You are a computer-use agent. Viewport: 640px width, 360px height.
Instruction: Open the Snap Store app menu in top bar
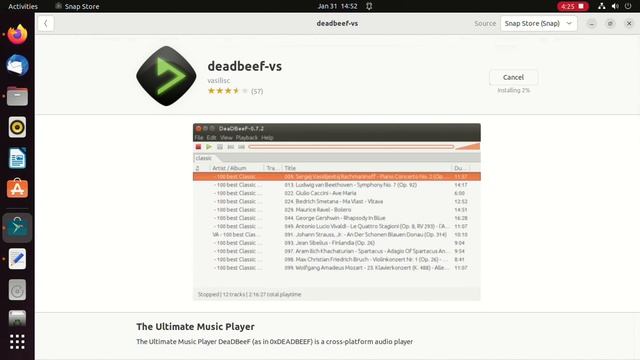click(x=77, y=6)
